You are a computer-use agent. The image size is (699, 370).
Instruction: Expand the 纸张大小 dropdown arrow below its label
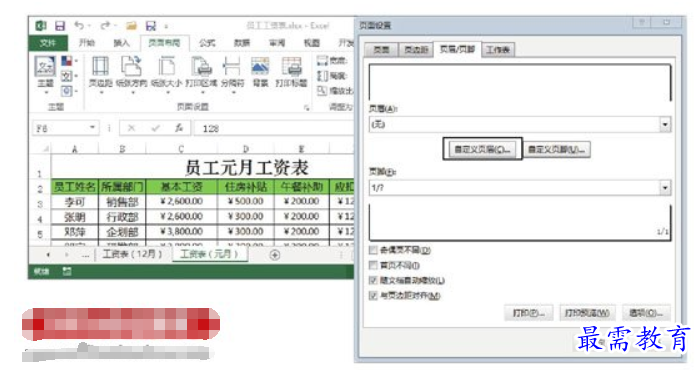(167, 93)
